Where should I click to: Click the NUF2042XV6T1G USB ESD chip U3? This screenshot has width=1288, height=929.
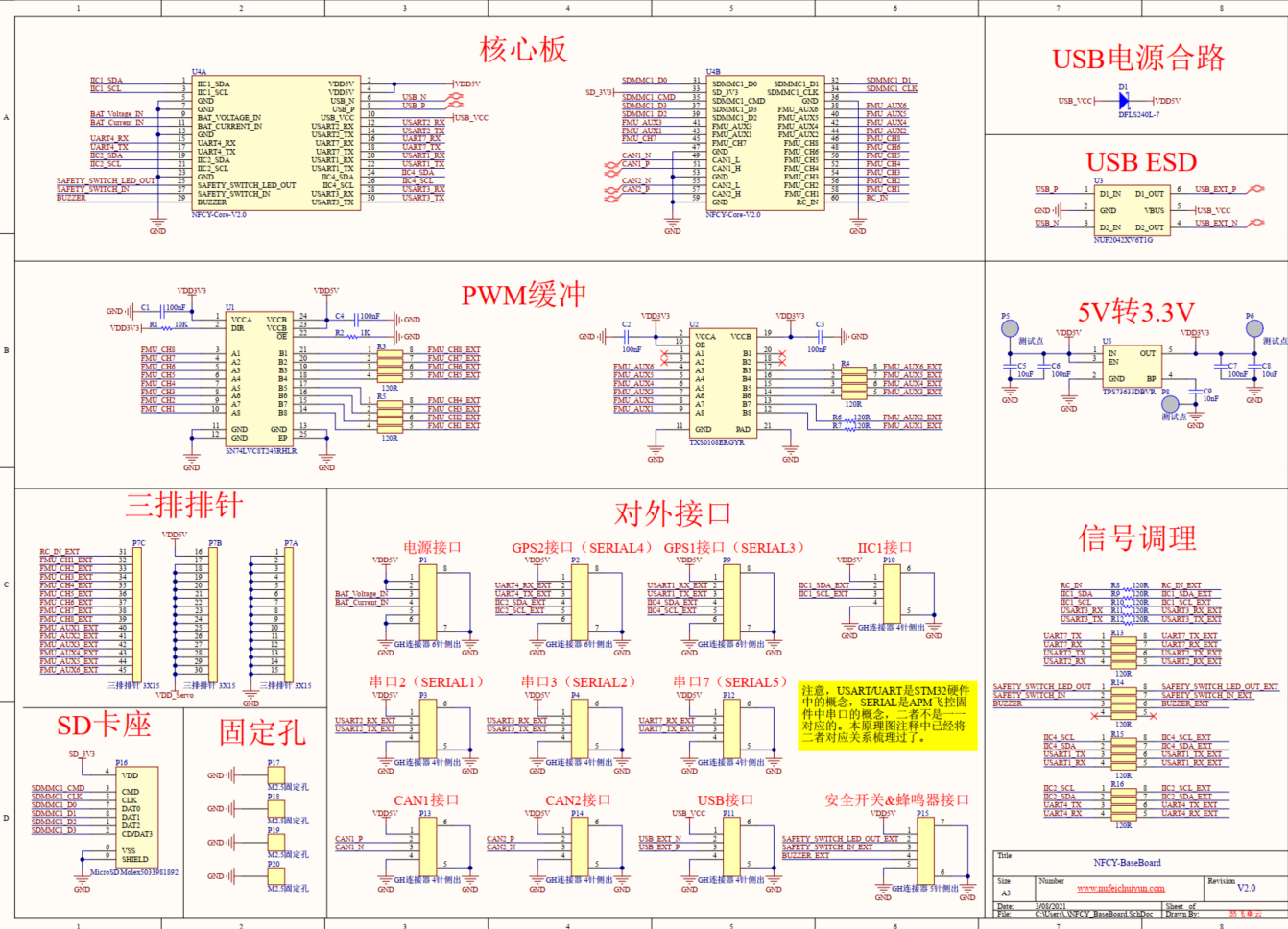coord(1133,208)
